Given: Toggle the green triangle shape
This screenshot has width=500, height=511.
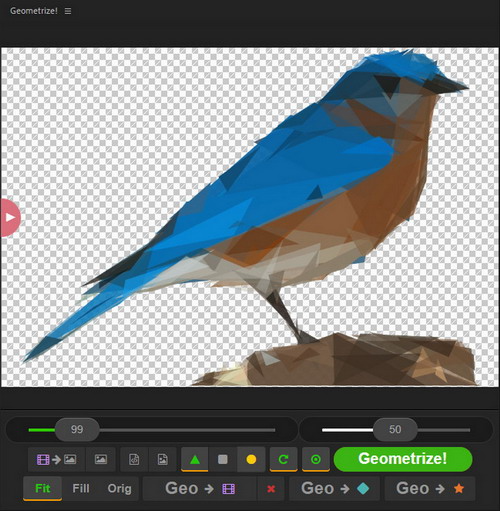Looking at the screenshot, I should tap(195, 460).
